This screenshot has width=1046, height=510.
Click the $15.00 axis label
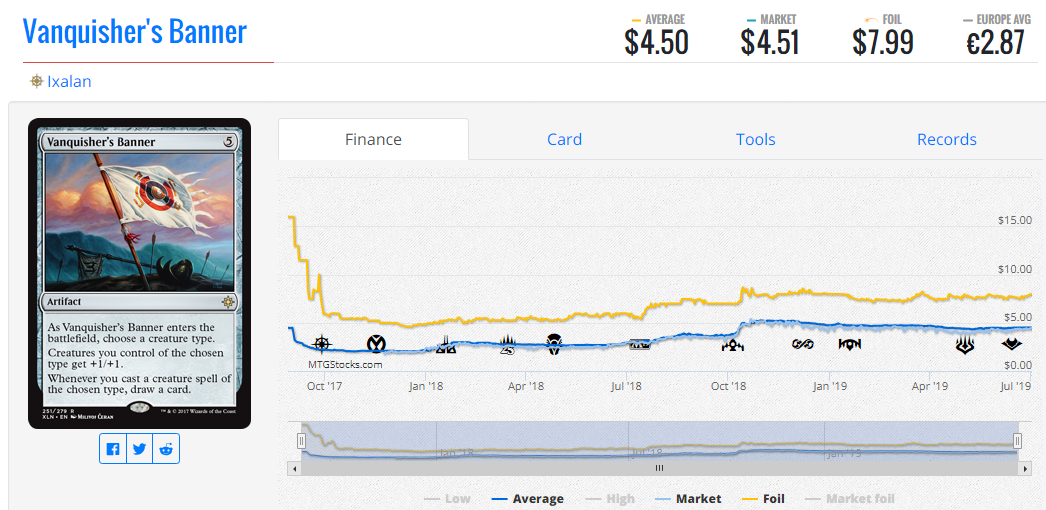1014,220
